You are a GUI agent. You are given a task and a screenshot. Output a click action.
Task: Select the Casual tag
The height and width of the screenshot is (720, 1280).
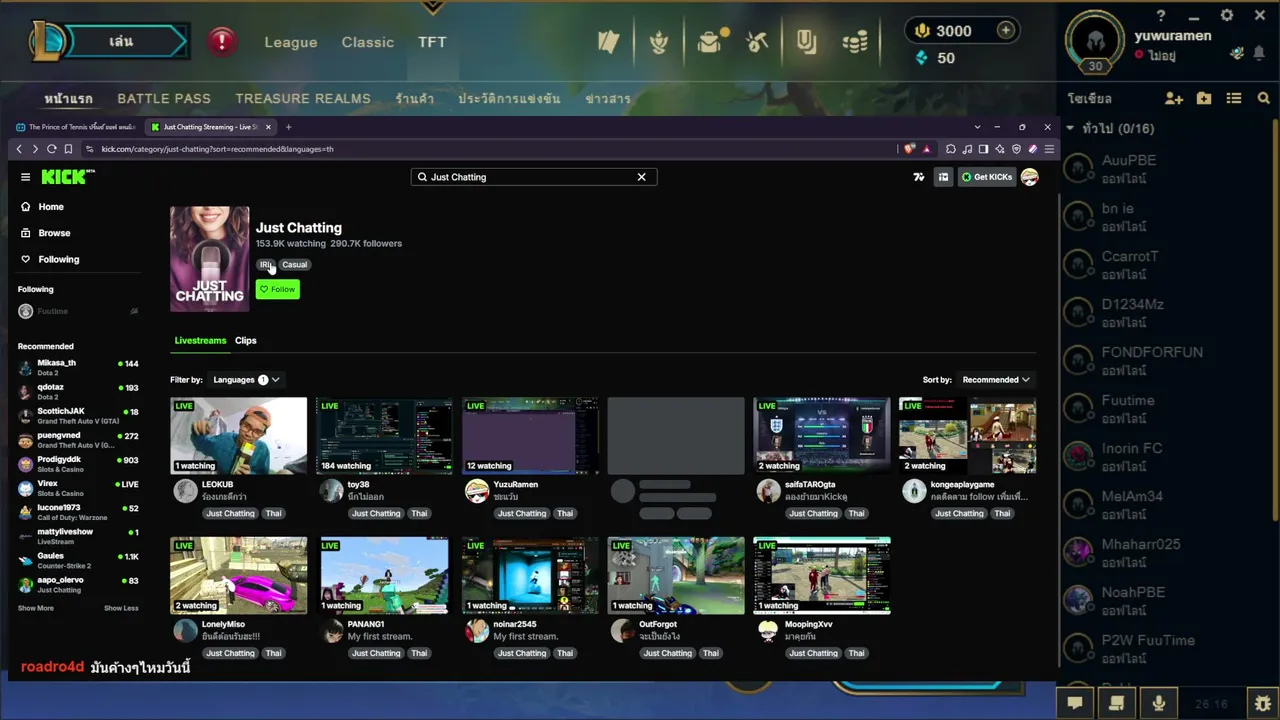pos(294,265)
